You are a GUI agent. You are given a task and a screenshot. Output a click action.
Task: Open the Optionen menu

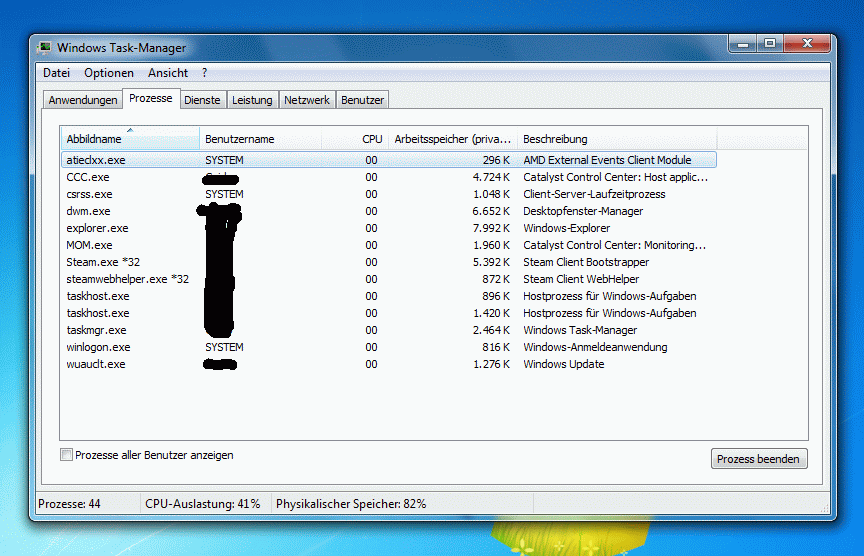click(109, 73)
